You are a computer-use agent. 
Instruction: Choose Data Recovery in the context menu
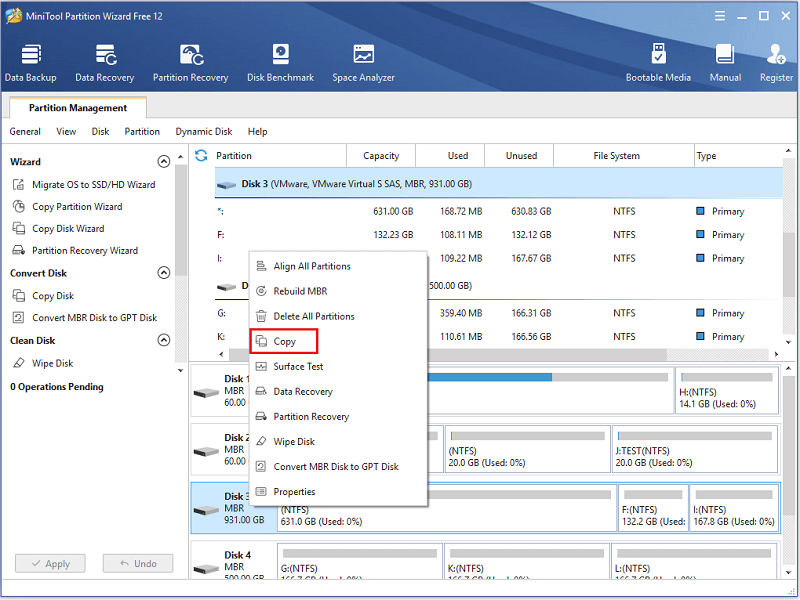[338, 391]
